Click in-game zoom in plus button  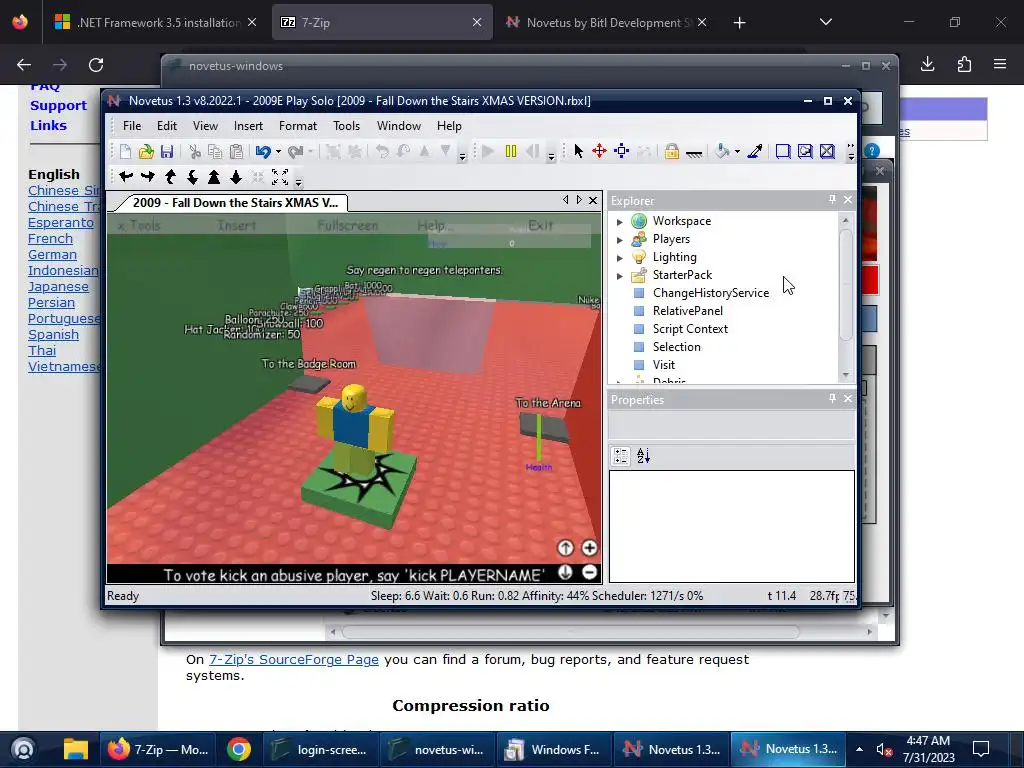coord(589,548)
